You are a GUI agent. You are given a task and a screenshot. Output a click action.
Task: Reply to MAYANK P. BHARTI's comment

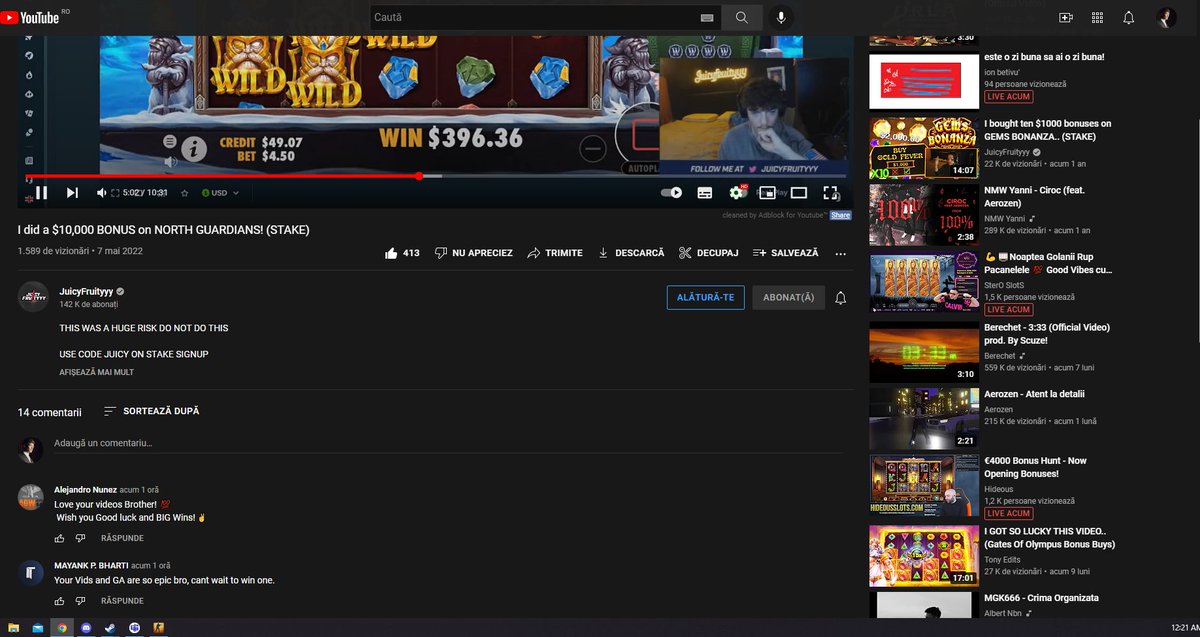pos(122,601)
